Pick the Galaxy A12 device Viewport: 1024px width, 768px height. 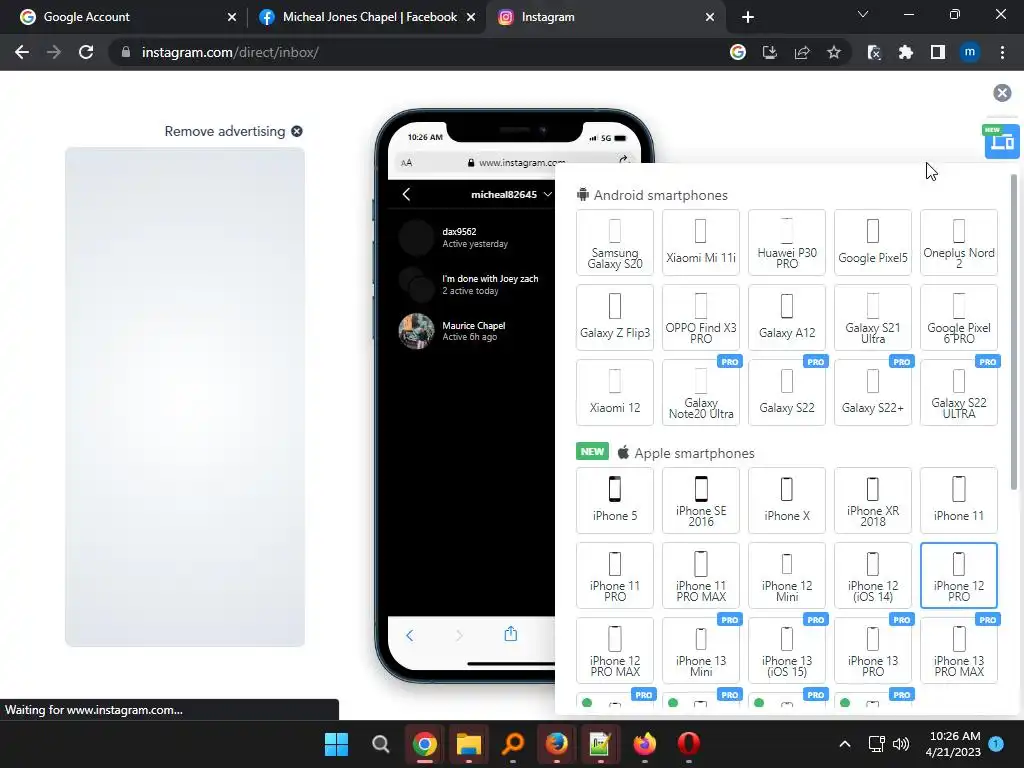pyautogui.click(x=787, y=317)
